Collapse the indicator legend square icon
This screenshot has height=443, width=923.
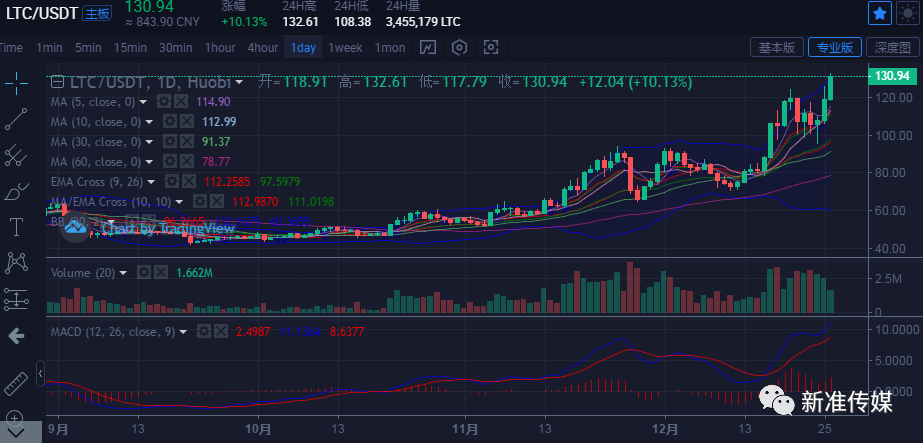click(57, 82)
